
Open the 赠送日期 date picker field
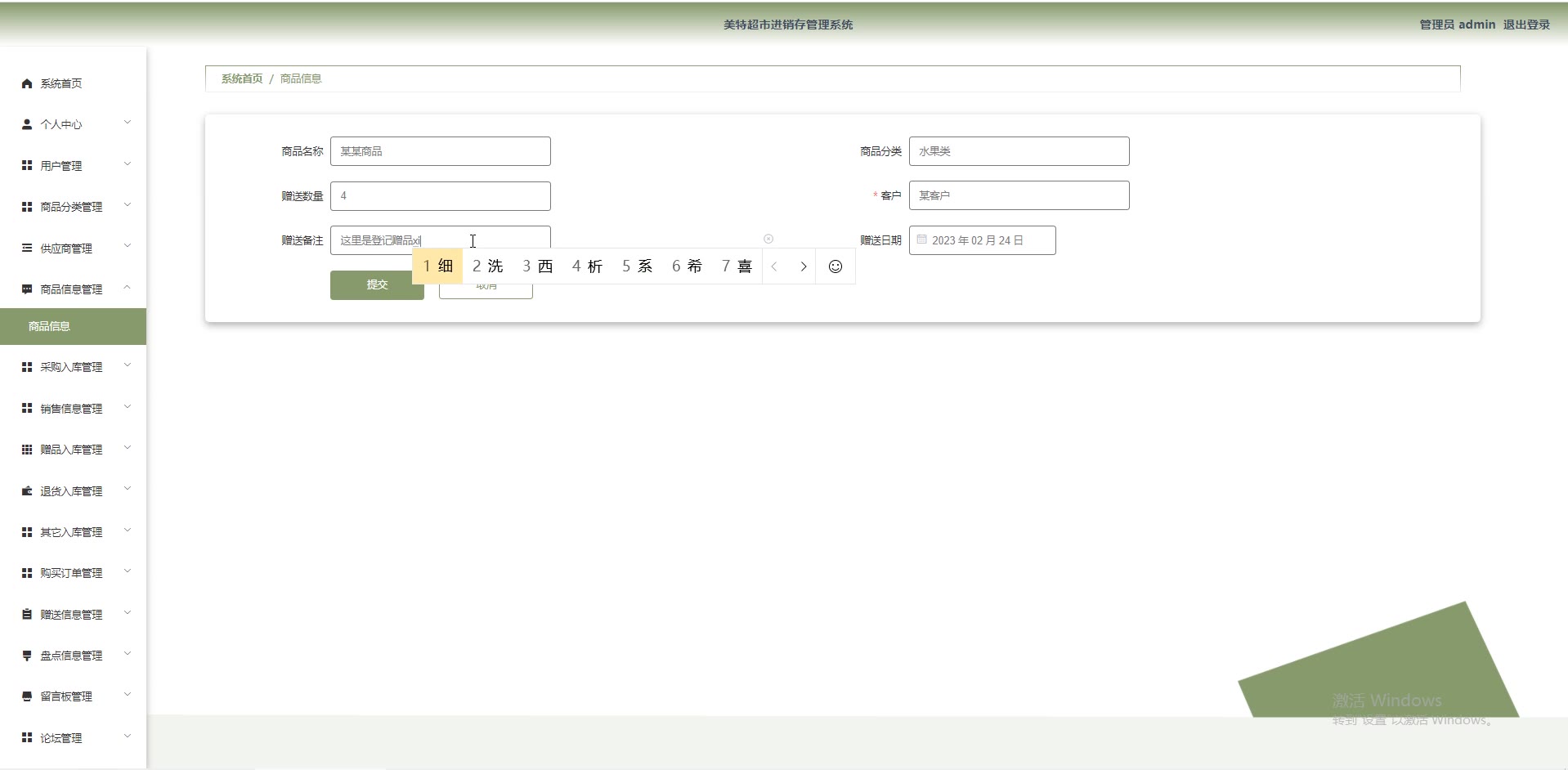point(983,240)
